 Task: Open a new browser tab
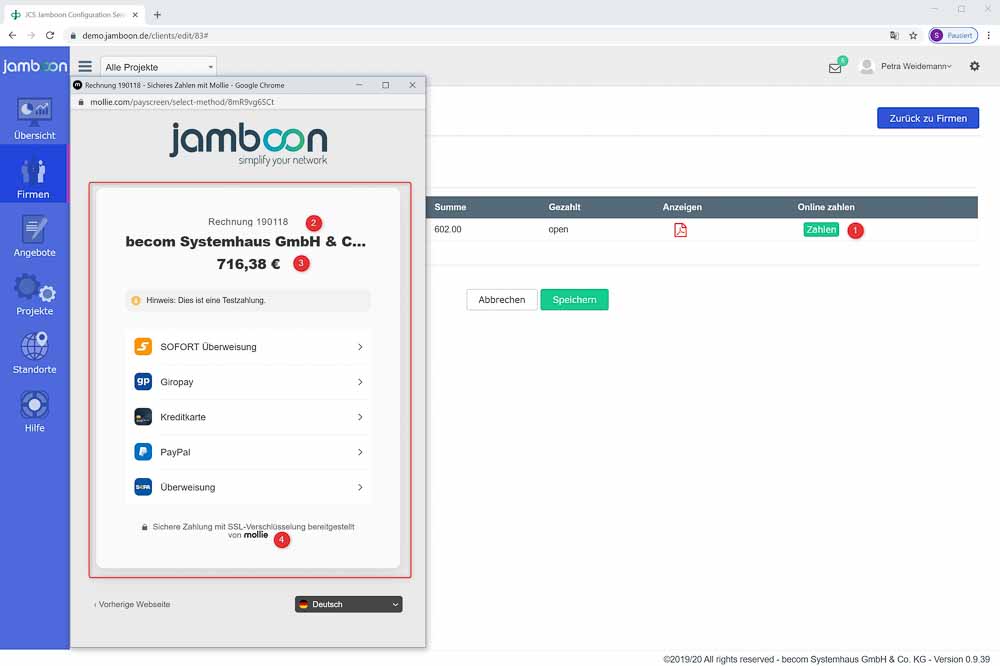tap(157, 14)
